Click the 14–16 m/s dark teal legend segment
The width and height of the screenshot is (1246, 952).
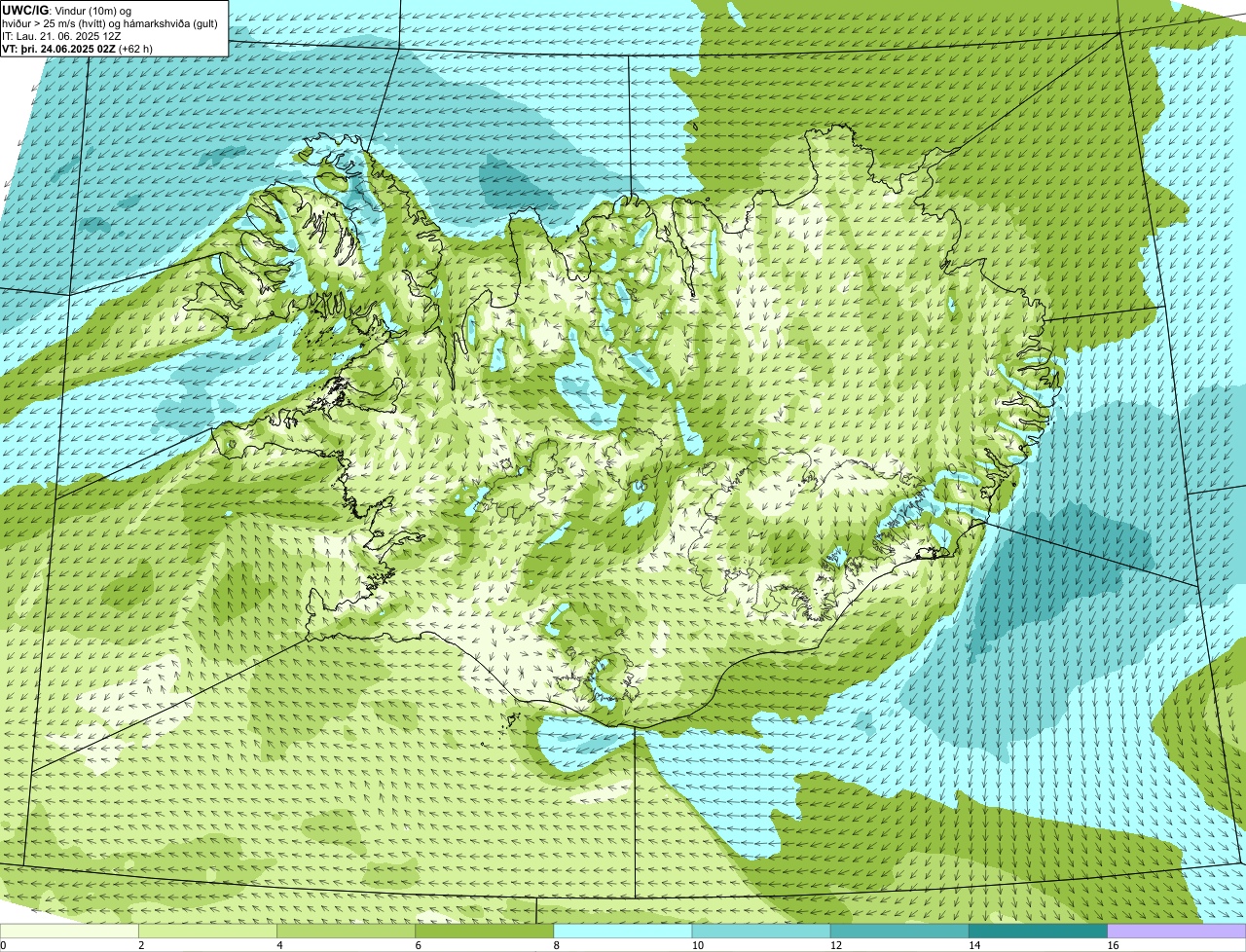pos(1039,931)
